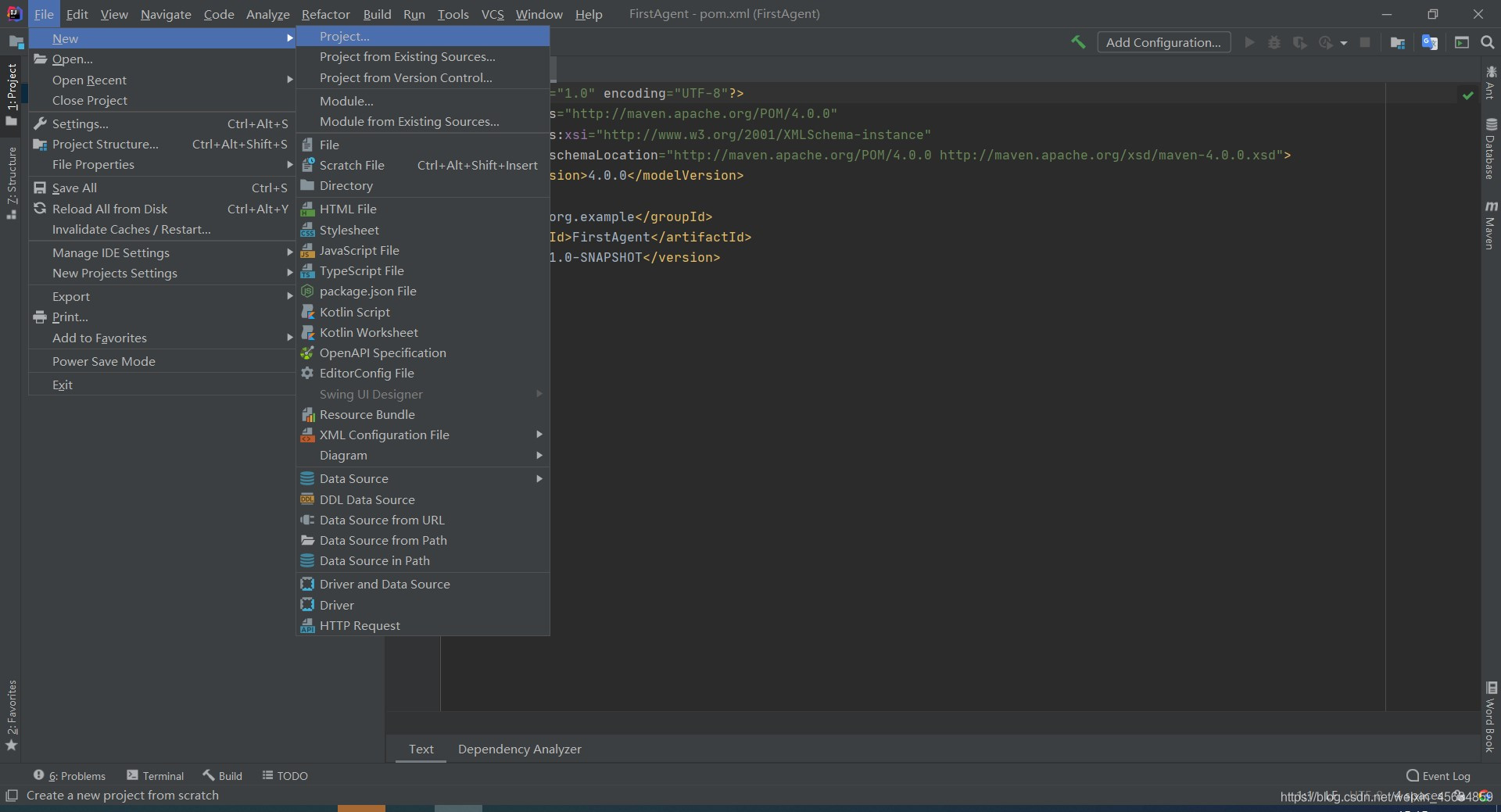Viewport: 1501px width, 812px height.
Task: Open the Event Log
Action: pos(1438,776)
